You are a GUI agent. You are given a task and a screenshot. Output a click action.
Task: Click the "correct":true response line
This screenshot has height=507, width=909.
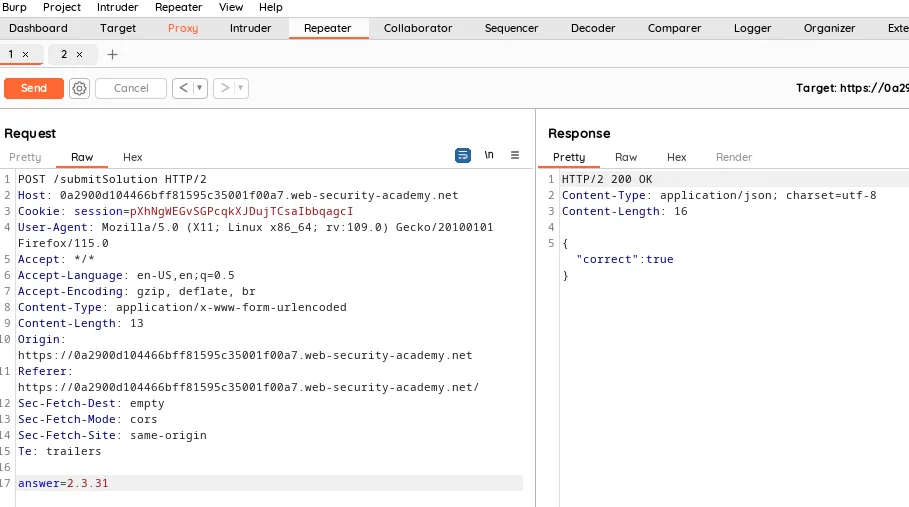tap(624, 260)
